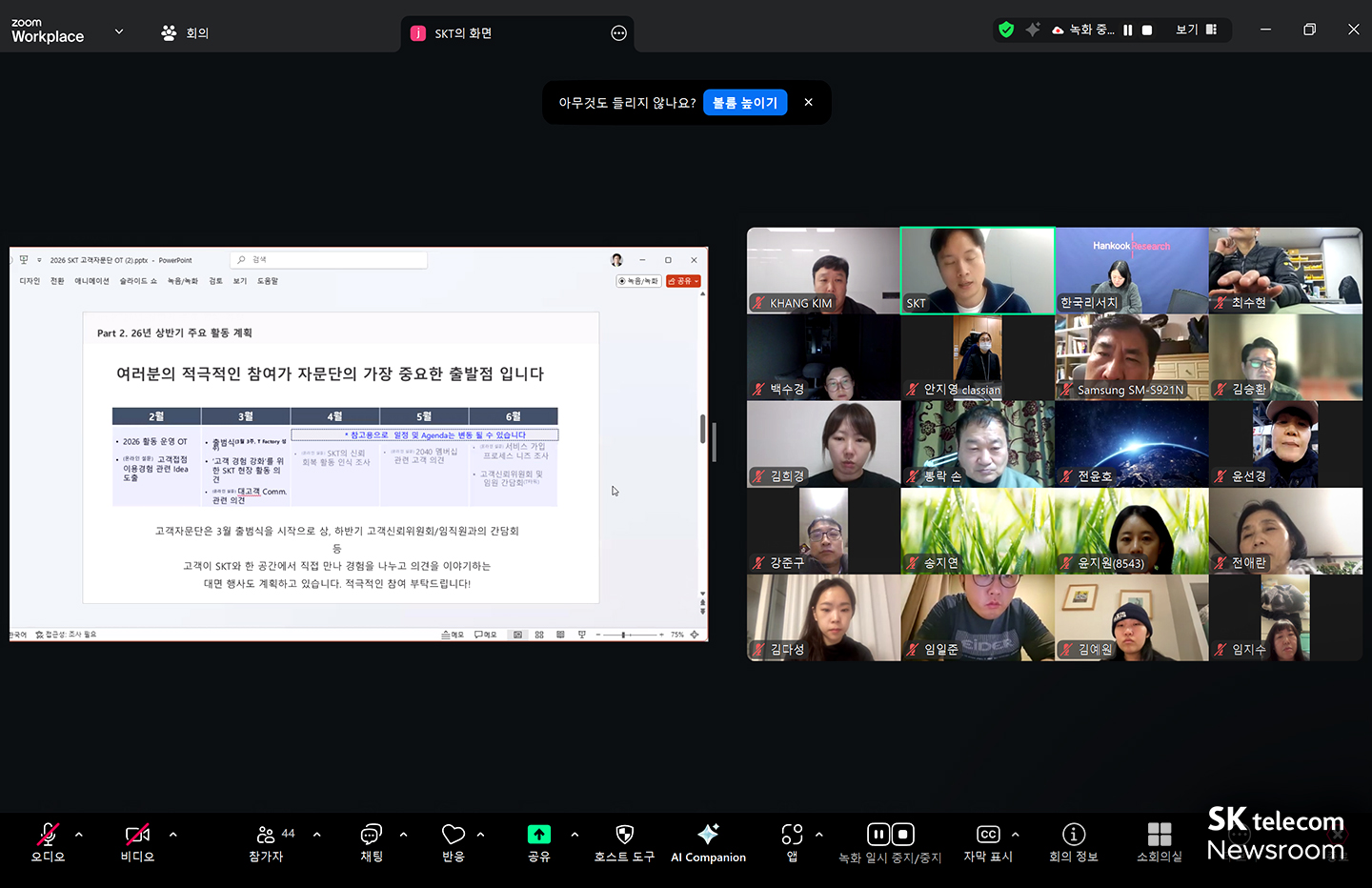Start PowerPoint slideshow from status bar icon
This screenshot has height=888, width=1372.
point(581,635)
